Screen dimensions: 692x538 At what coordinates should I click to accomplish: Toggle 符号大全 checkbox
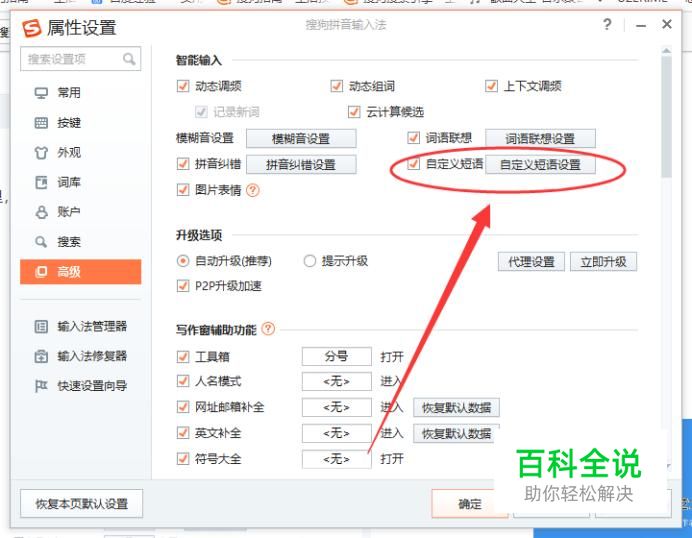183,459
